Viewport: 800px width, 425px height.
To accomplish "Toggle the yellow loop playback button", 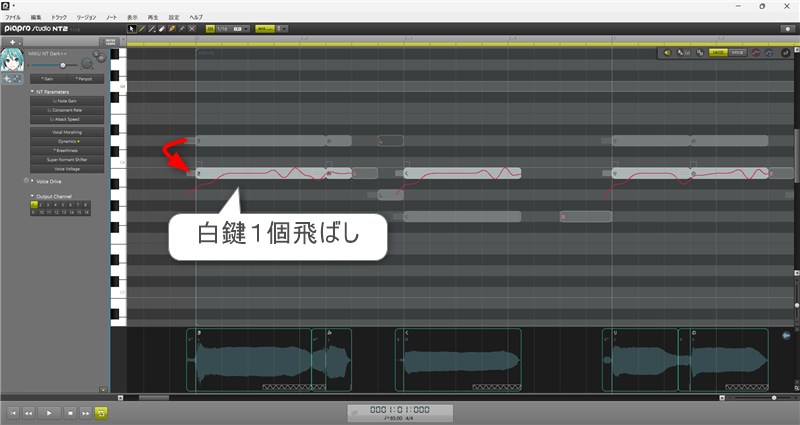I will coord(101,413).
